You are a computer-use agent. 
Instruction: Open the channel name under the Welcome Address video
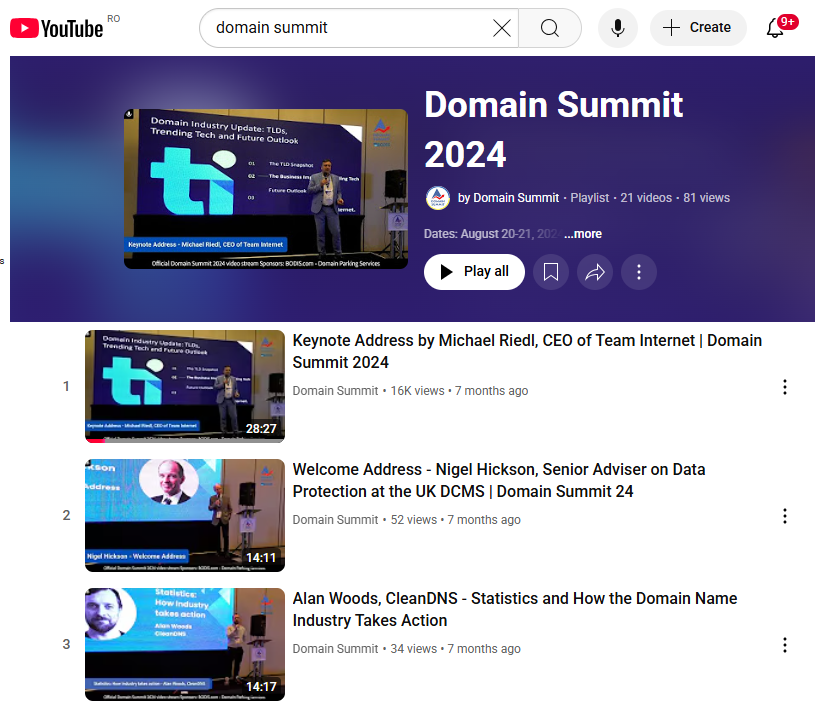coord(335,520)
